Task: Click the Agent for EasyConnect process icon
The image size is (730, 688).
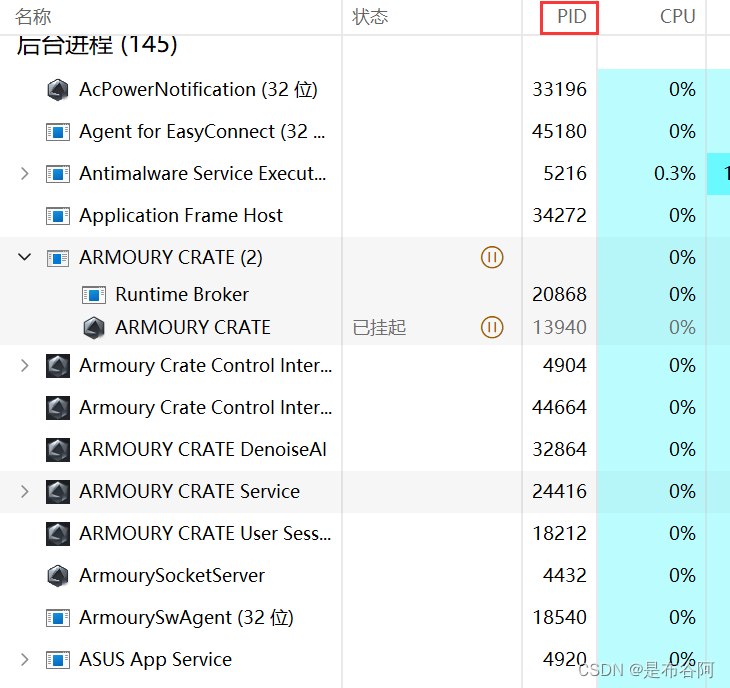Action: 58,132
